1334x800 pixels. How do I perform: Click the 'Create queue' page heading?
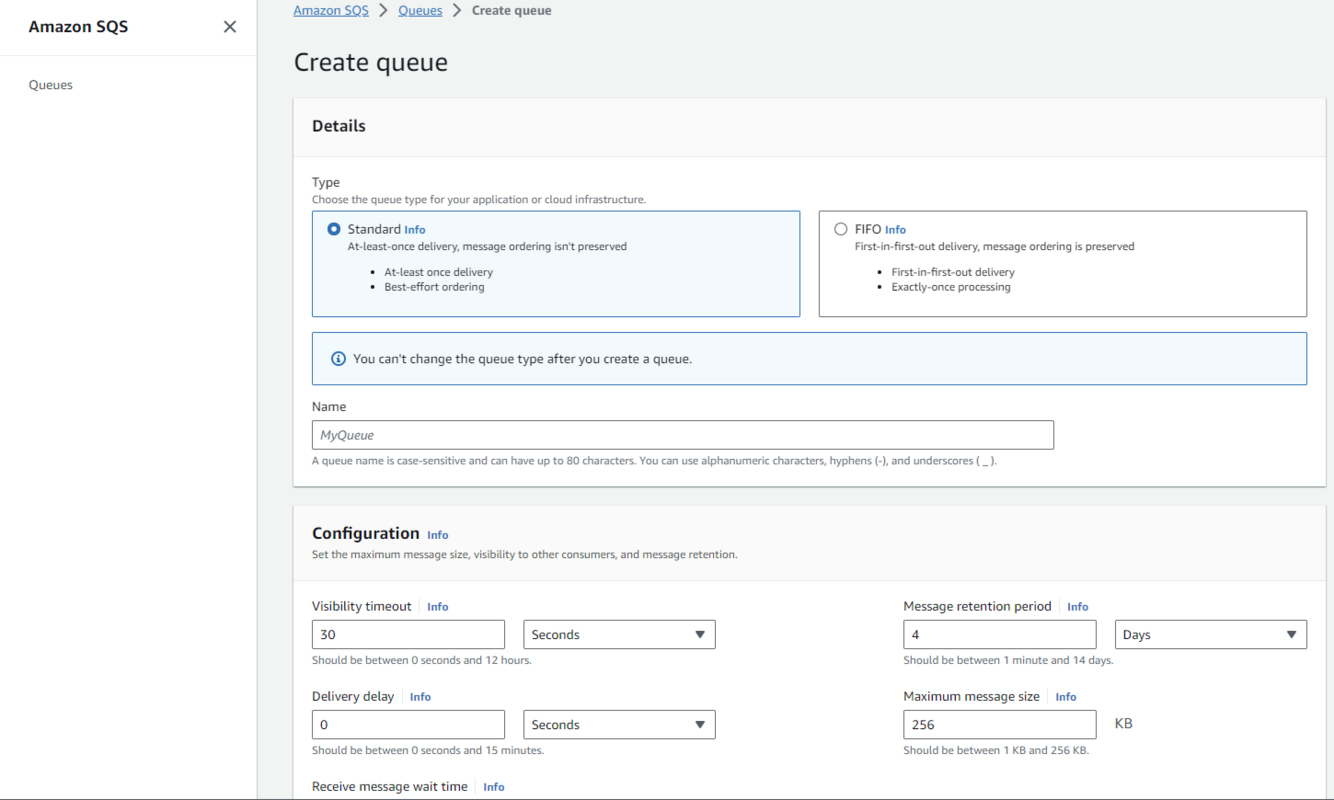tap(371, 62)
